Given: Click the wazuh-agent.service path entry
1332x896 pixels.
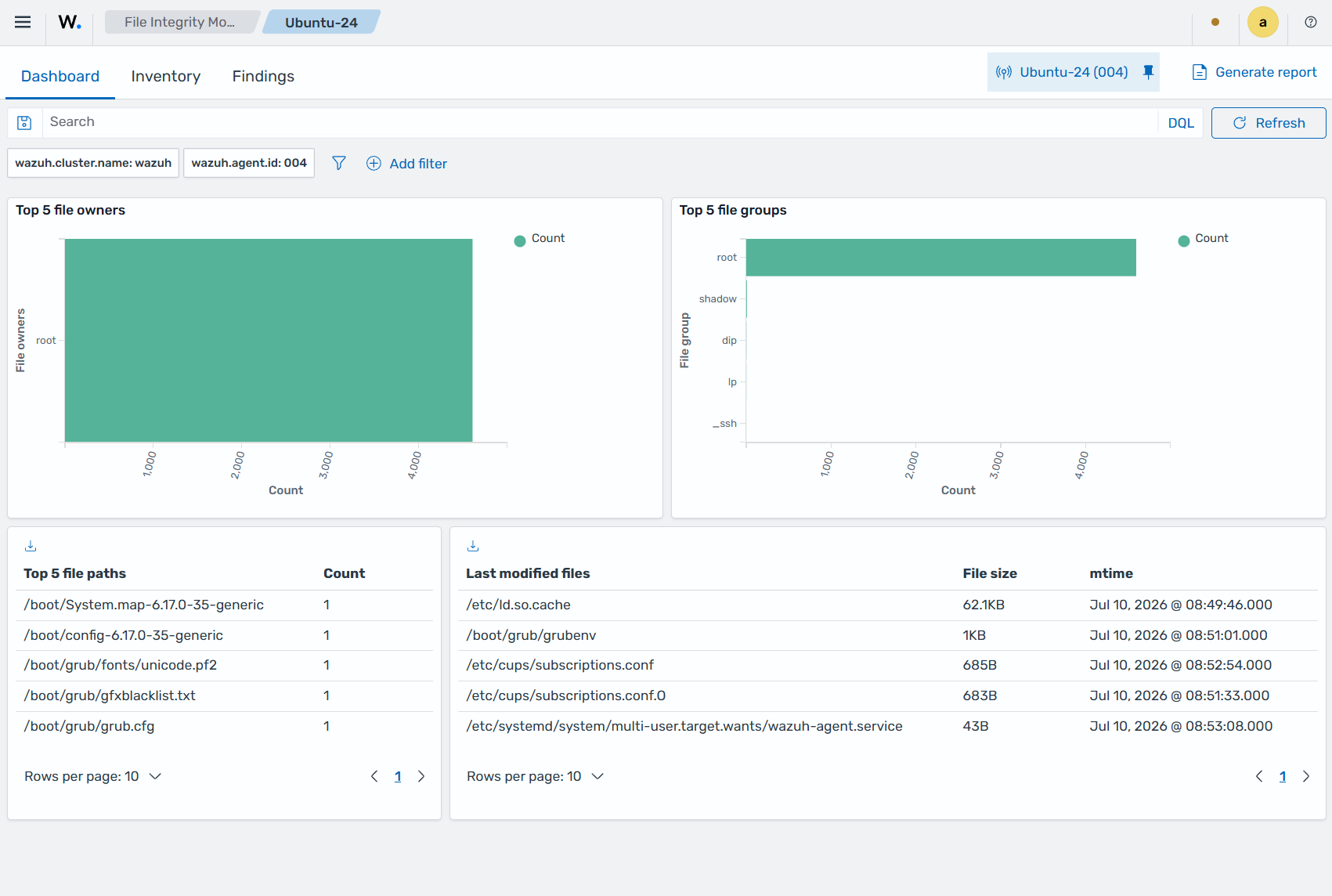Looking at the screenshot, I should coord(684,726).
